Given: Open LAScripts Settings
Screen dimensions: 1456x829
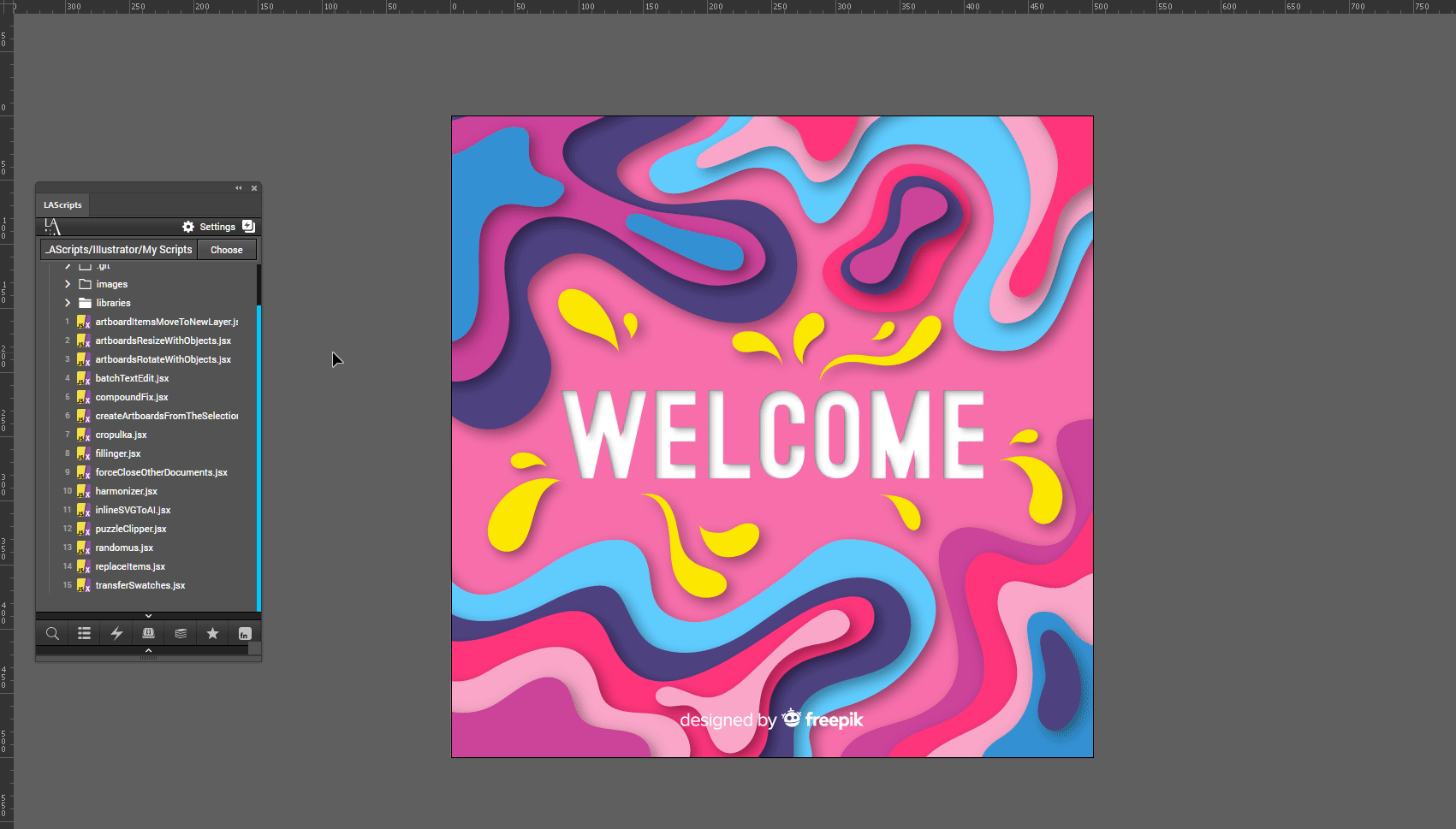Looking at the screenshot, I should pos(209,227).
